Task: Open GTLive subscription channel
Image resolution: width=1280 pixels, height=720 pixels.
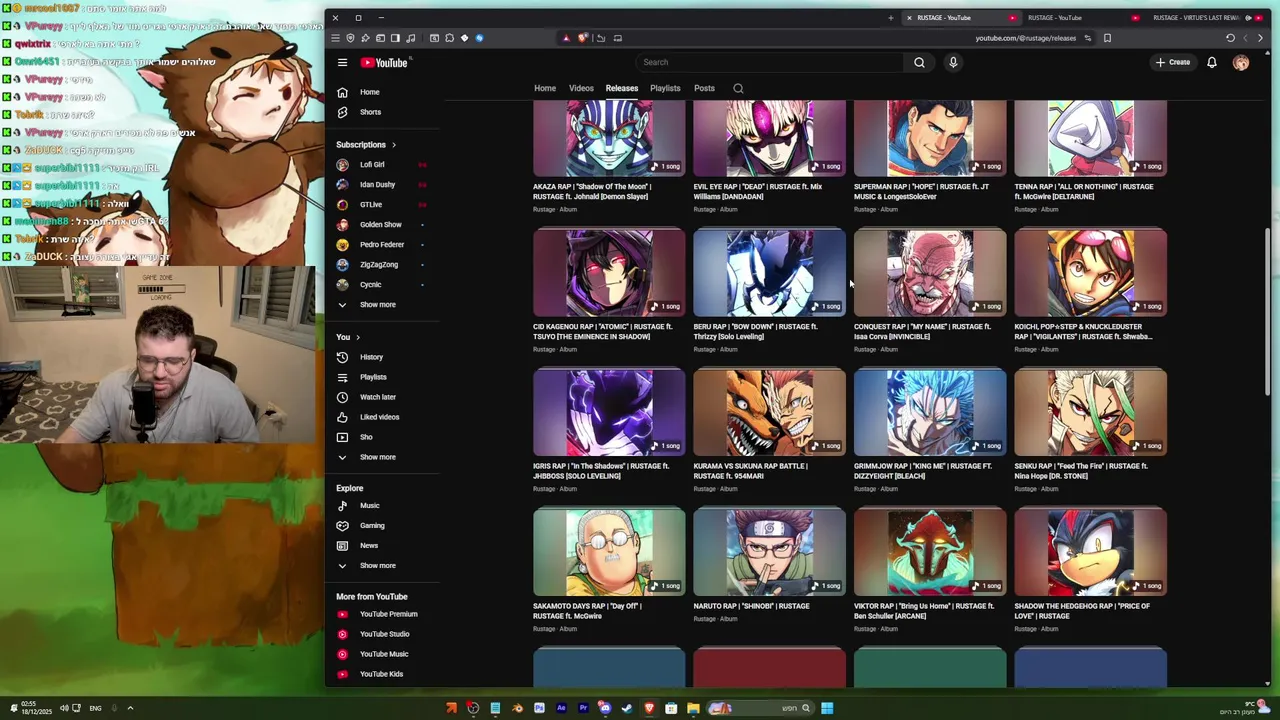Action: click(370, 205)
